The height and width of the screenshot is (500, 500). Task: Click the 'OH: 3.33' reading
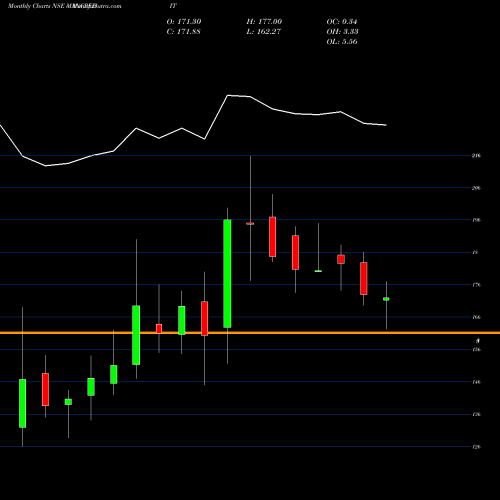click(342, 32)
